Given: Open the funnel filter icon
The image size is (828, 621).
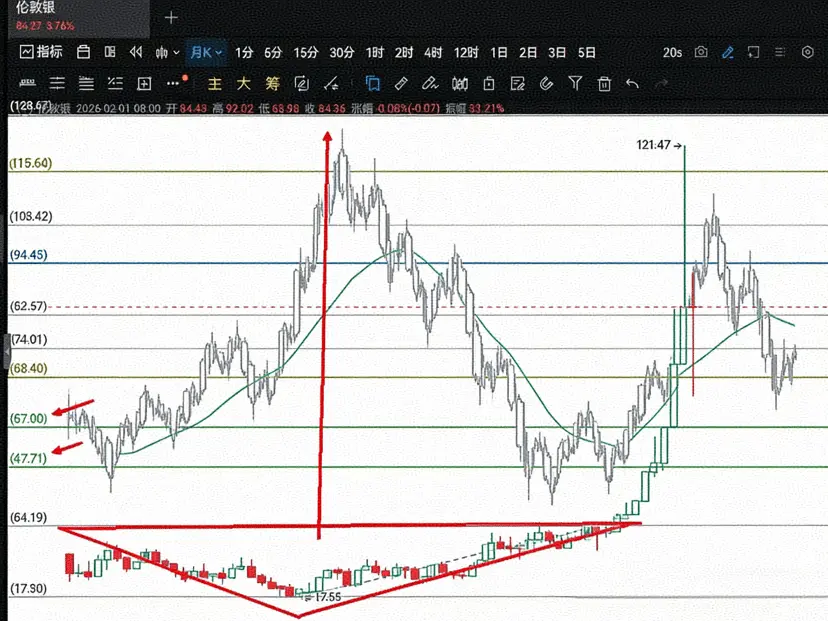Looking at the screenshot, I should pos(575,83).
